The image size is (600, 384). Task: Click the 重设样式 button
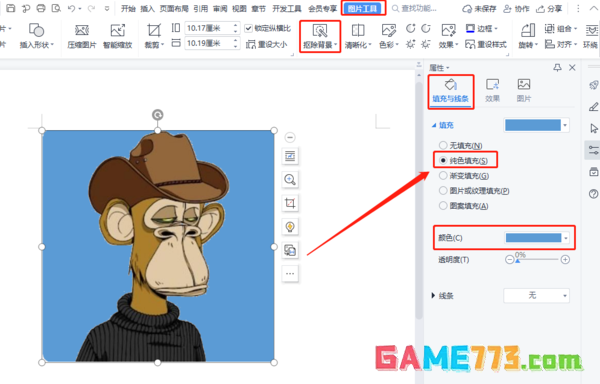click(486, 44)
